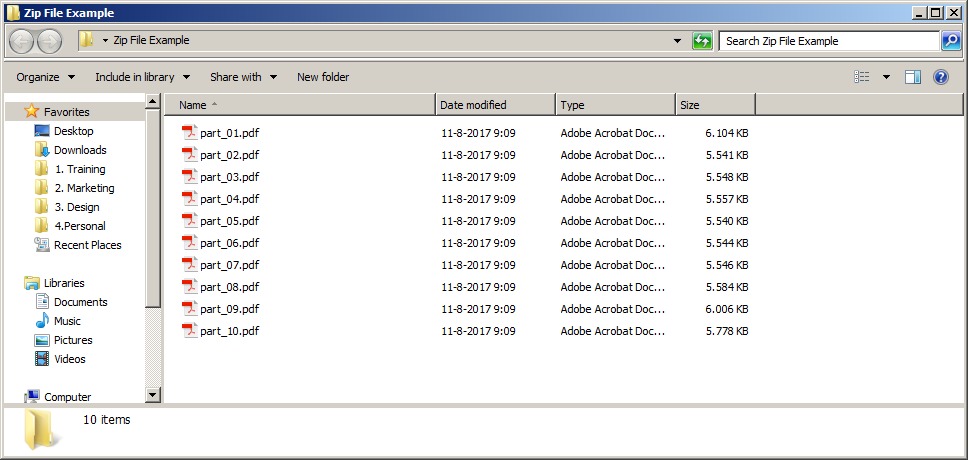Click the green Refresh button

pyautogui.click(x=702, y=41)
